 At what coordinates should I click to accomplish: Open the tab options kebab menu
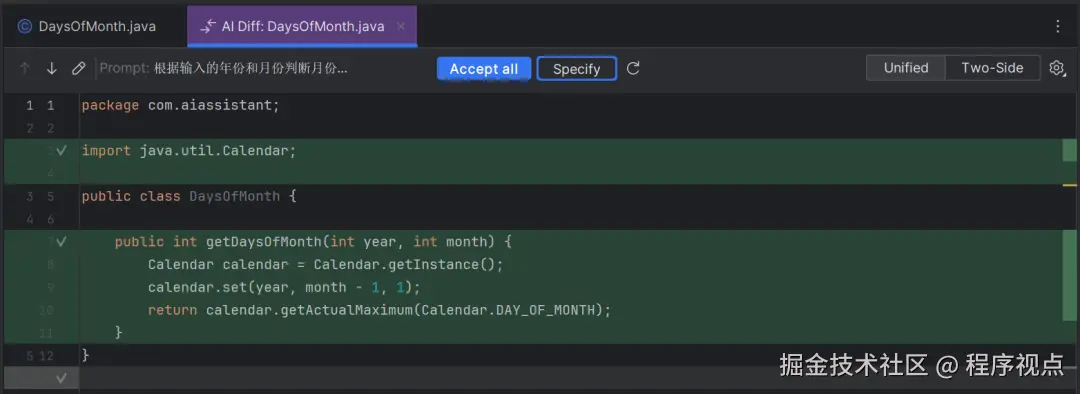1058,26
